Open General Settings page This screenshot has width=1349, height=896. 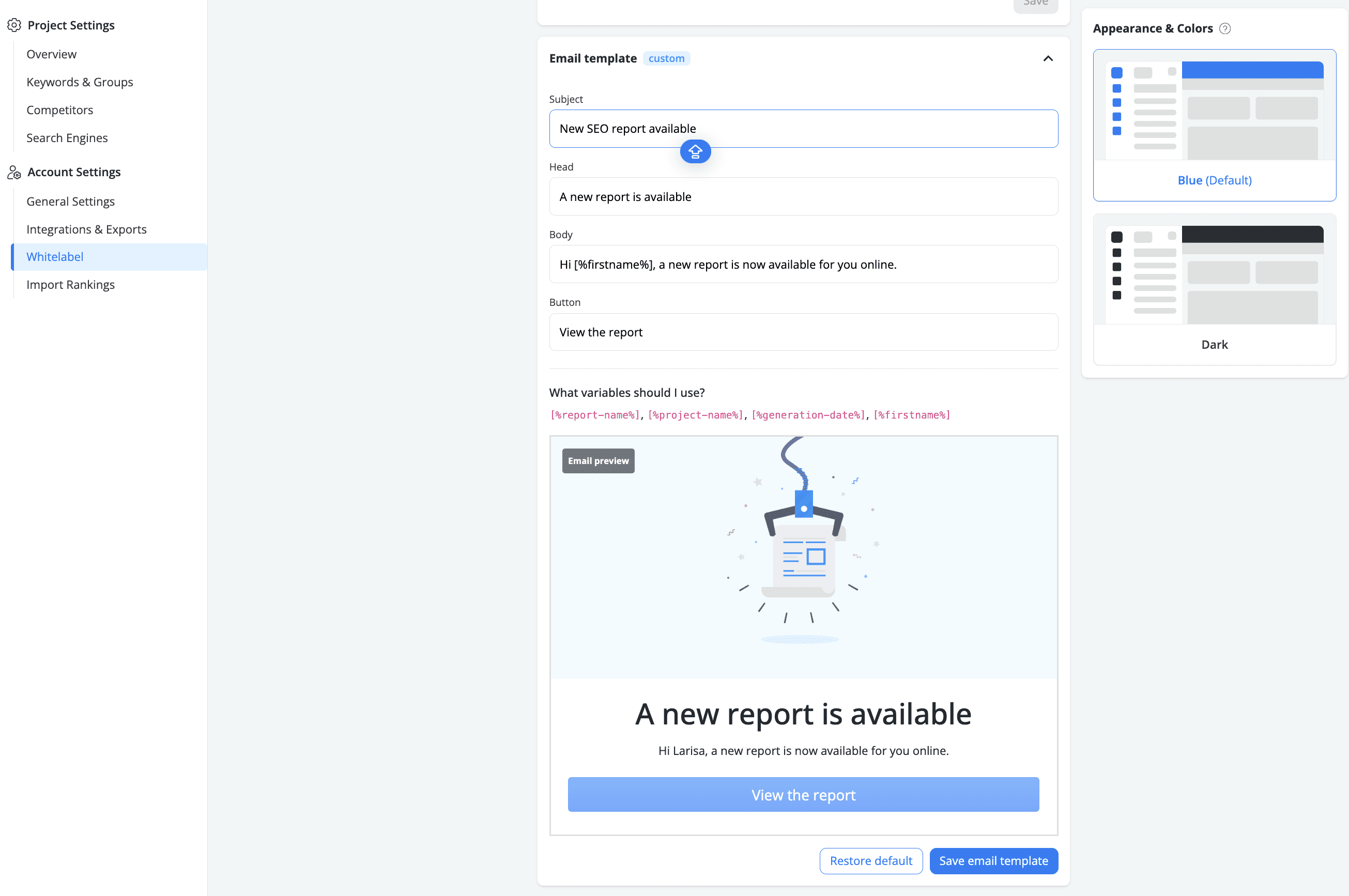tap(70, 201)
